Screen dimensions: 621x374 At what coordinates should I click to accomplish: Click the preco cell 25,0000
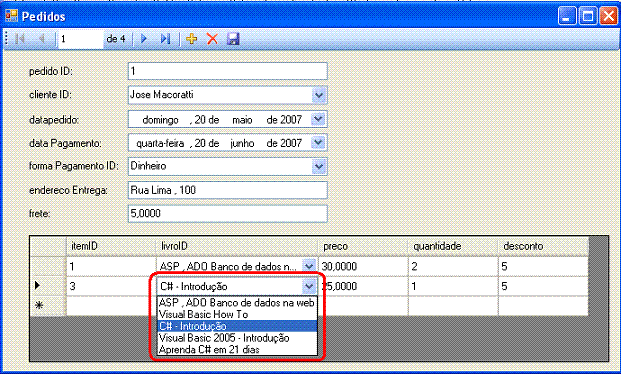coord(363,286)
